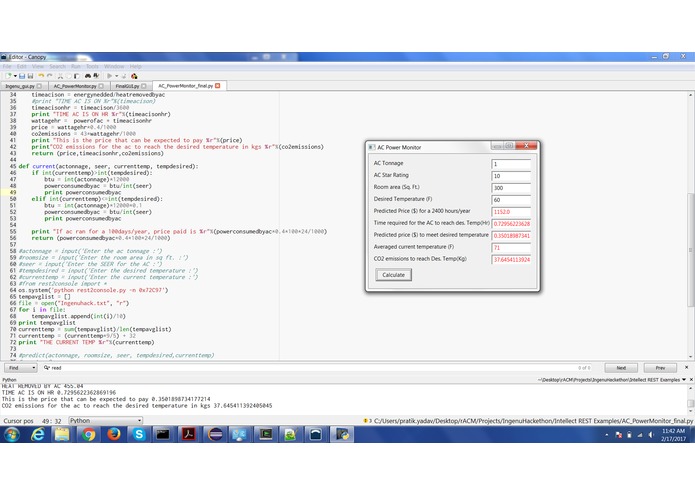Image resolution: width=695 pixels, height=494 pixels.
Task: Click the Predicted Price for 2400 hours field
Action: coord(511,212)
